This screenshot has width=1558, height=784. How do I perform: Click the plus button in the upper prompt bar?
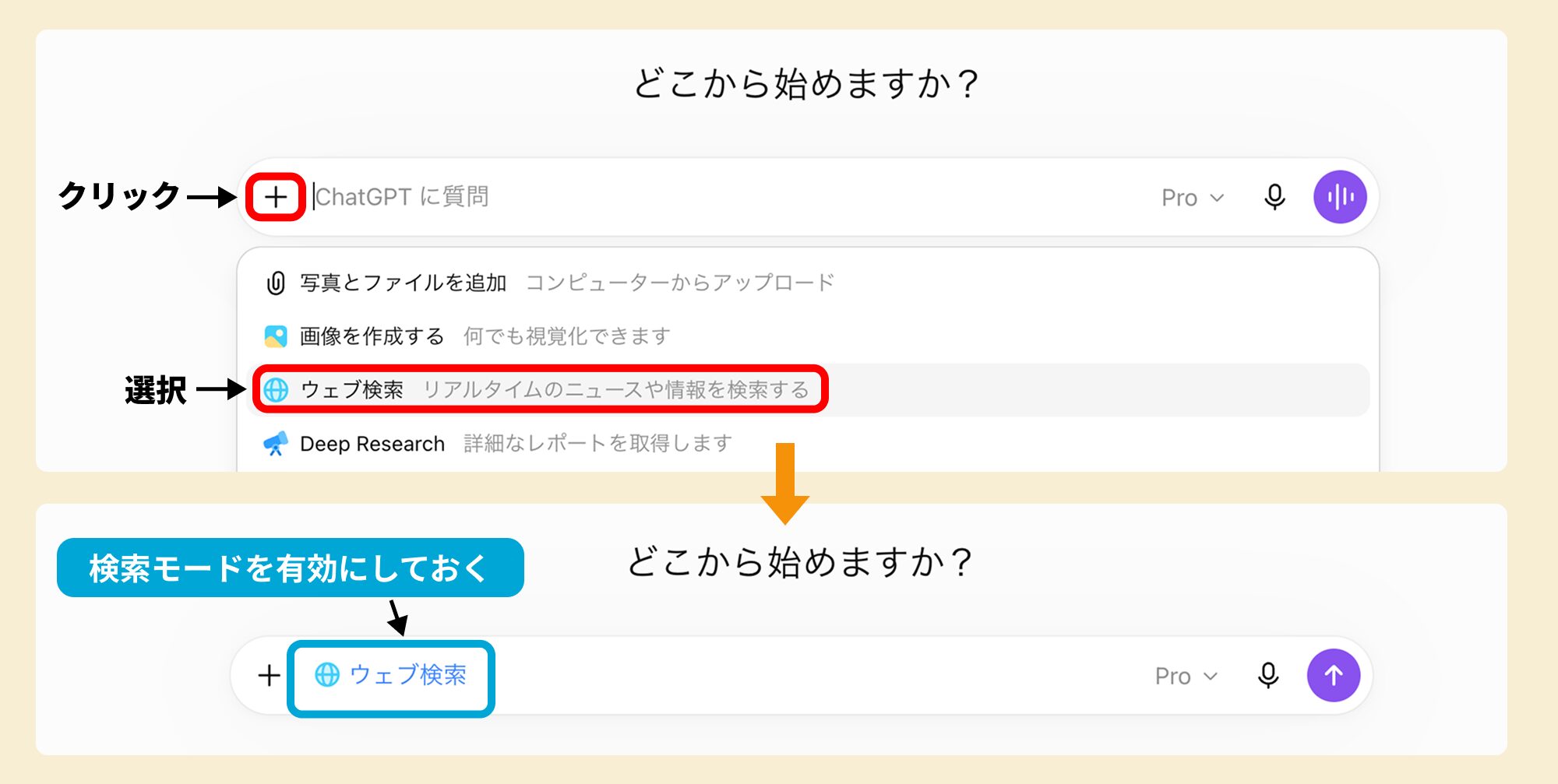[x=276, y=197]
